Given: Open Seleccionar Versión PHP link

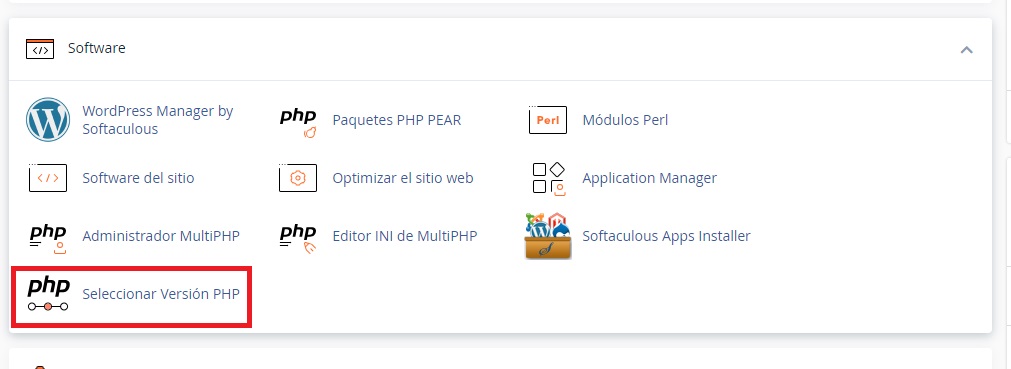Looking at the screenshot, I should coord(161,294).
